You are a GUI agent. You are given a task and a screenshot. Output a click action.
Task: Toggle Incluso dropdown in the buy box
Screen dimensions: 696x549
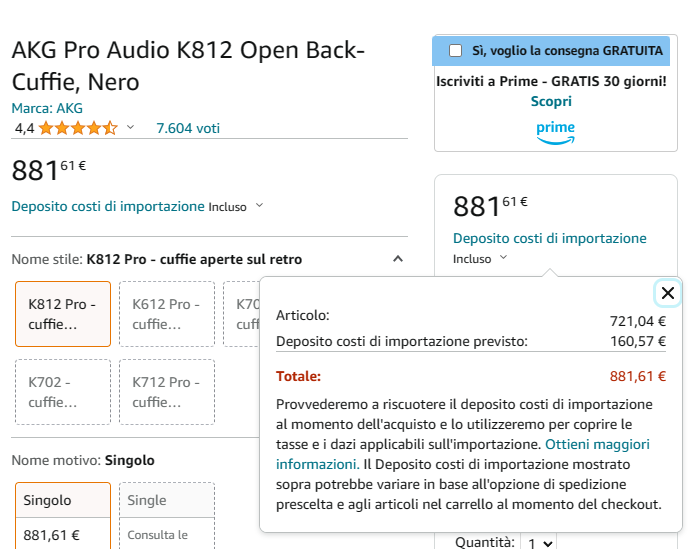click(x=481, y=258)
